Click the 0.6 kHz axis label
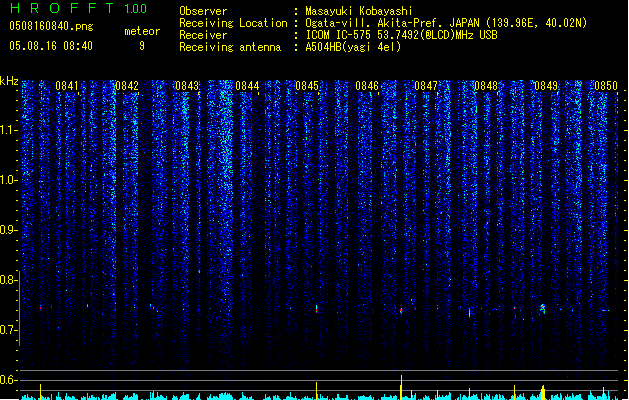Viewport: 629px width, 400px height. [8, 380]
